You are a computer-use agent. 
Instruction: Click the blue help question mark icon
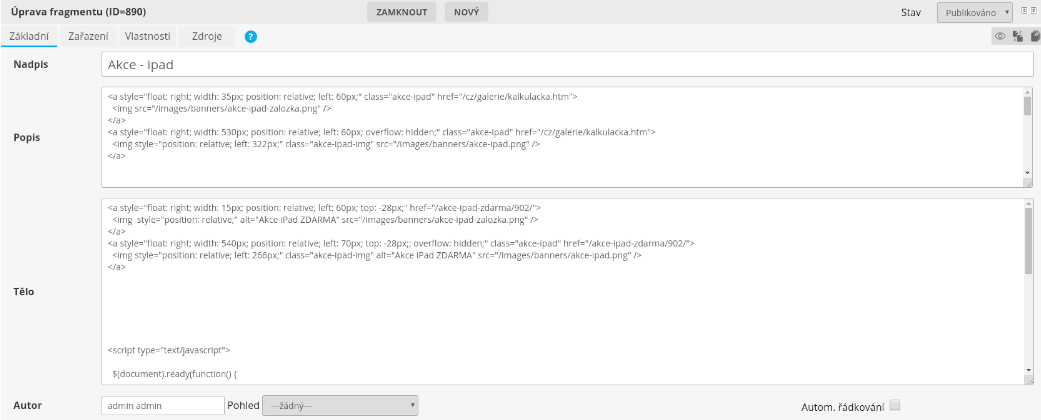coord(251,36)
